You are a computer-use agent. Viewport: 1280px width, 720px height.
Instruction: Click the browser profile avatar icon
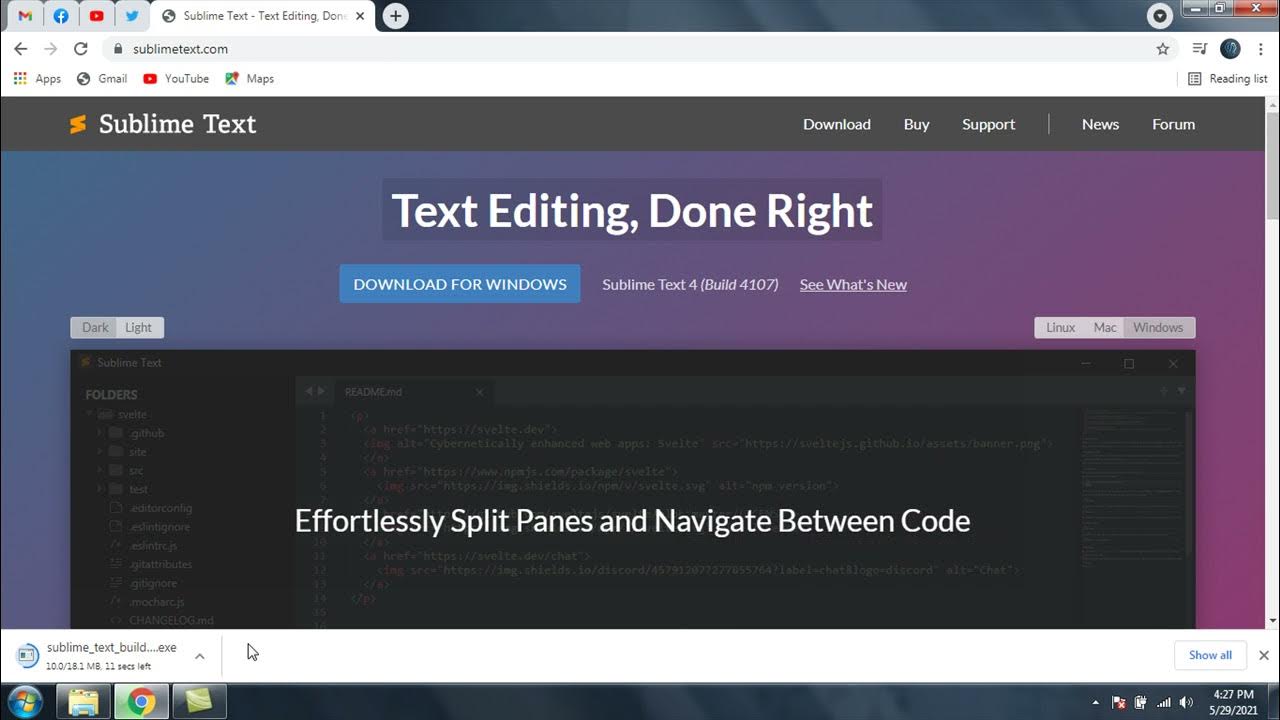(1229, 48)
